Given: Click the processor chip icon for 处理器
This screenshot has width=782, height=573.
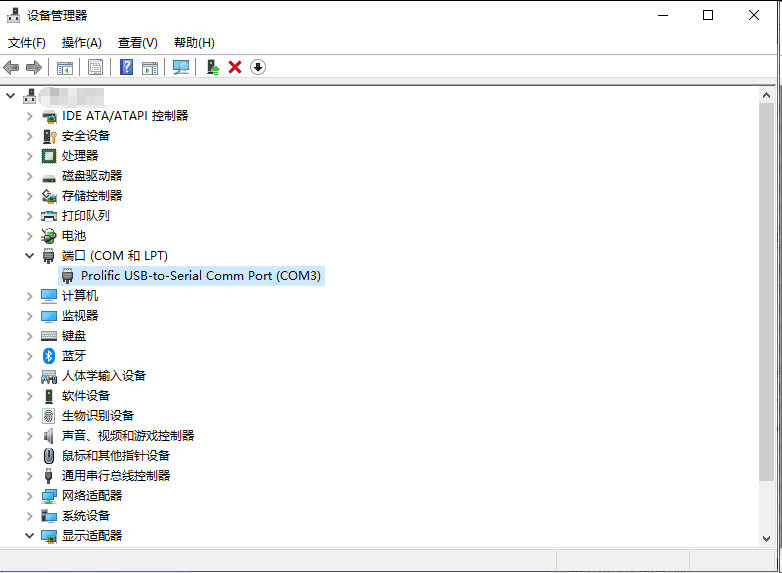Looking at the screenshot, I should click(48, 156).
